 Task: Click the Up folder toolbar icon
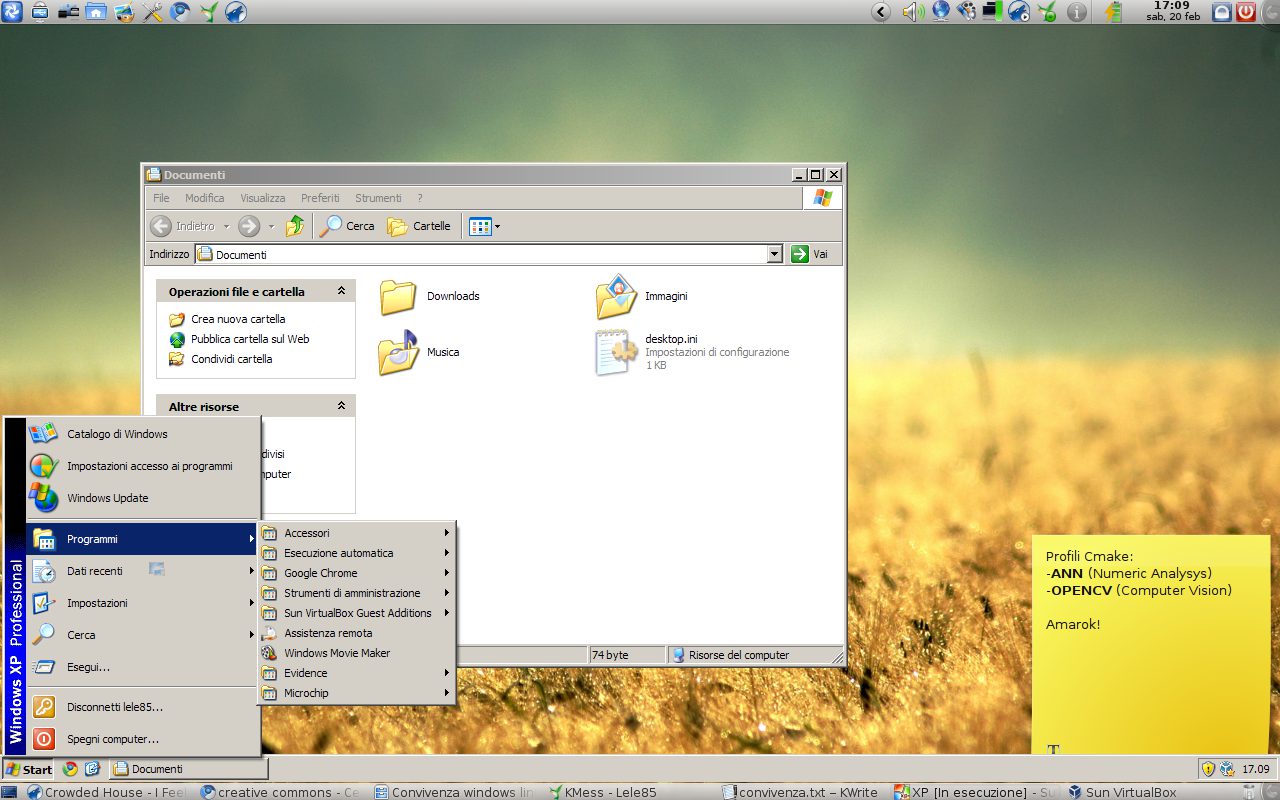(295, 226)
